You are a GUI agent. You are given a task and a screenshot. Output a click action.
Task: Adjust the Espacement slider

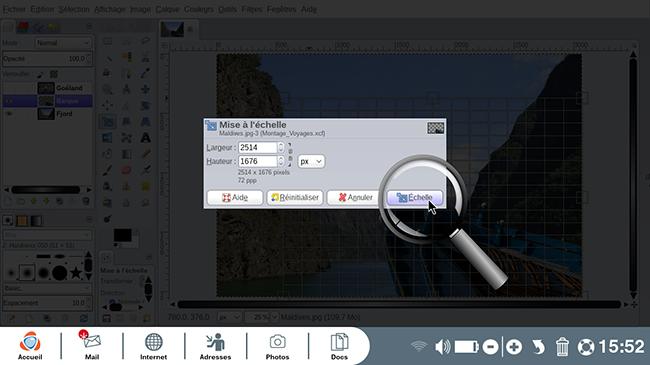(47, 303)
